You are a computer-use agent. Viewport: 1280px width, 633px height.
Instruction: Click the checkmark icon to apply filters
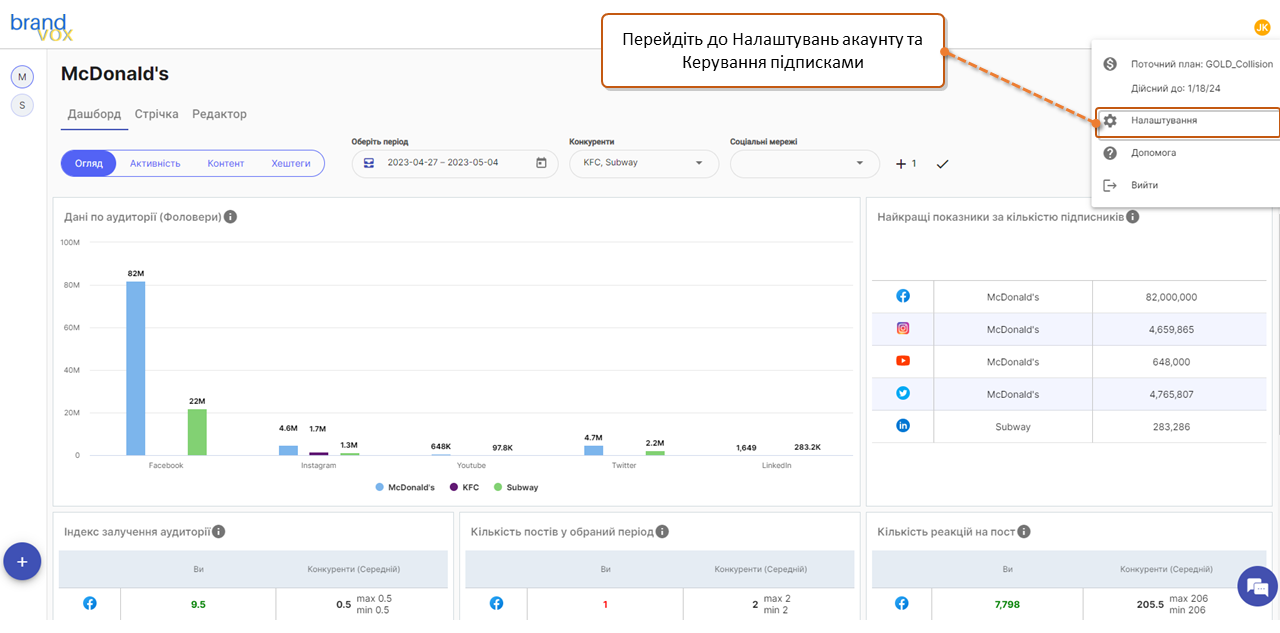point(942,164)
